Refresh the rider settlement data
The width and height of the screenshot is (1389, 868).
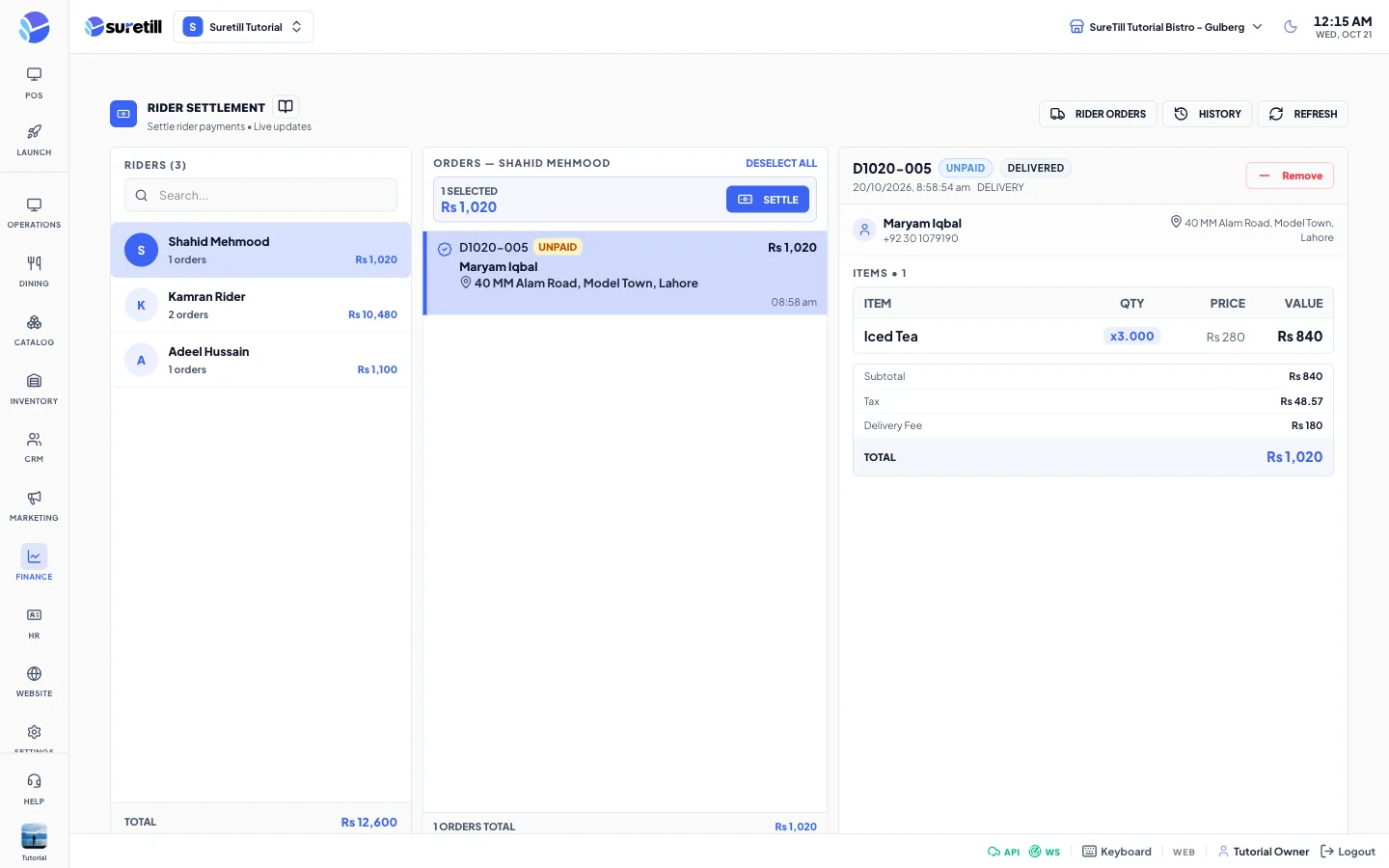tap(1303, 114)
